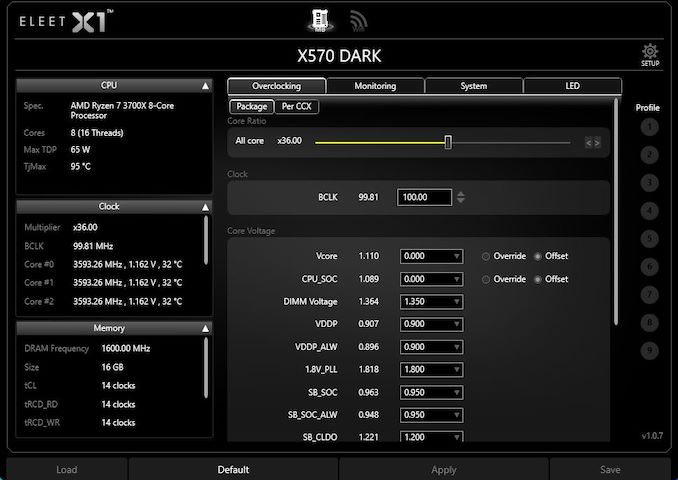The image size is (678, 480).
Task: Click the Save button
Action: (610, 470)
